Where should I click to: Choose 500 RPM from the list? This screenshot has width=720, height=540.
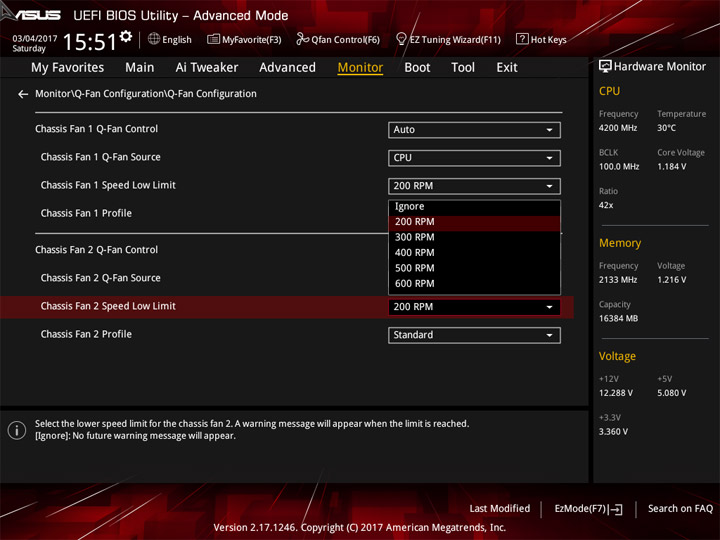[474, 268]
